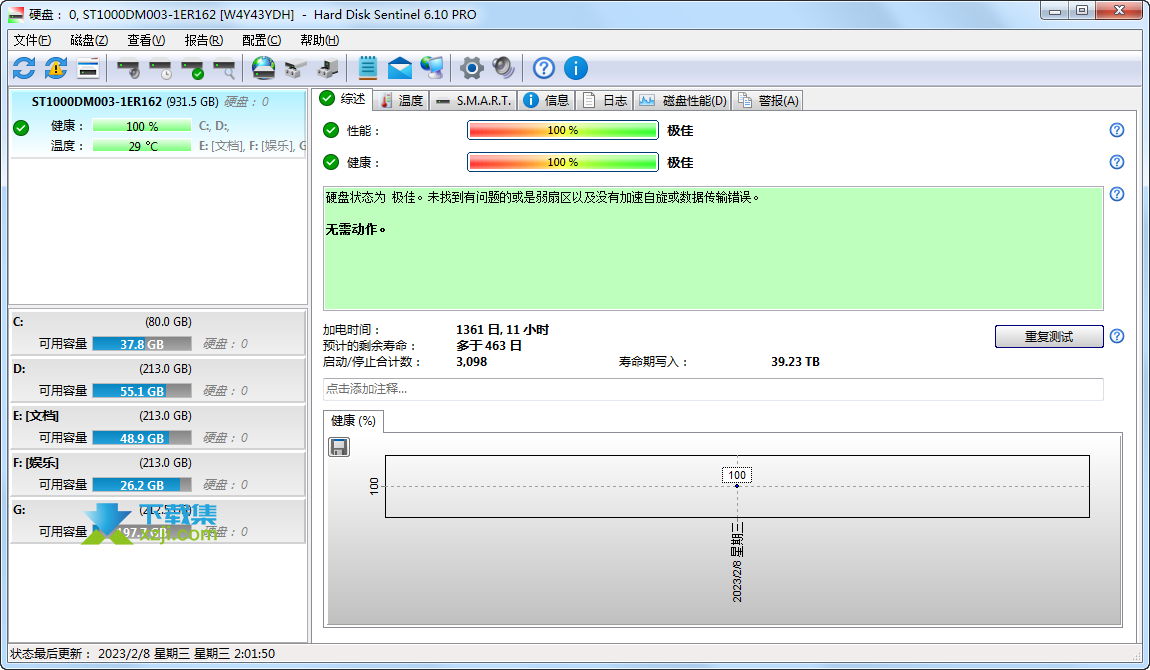Click the 性能 100 % gradient bar

tap(563, 130)
